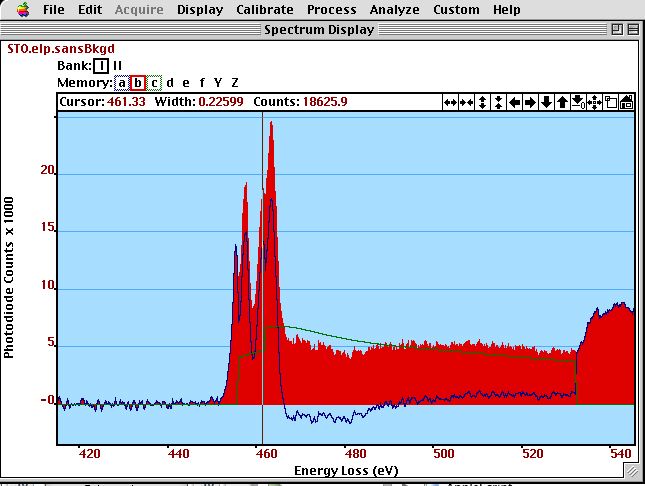Toggle memory b spectrum display
This screenshot has width=645, height=486.
click(139, 82)
